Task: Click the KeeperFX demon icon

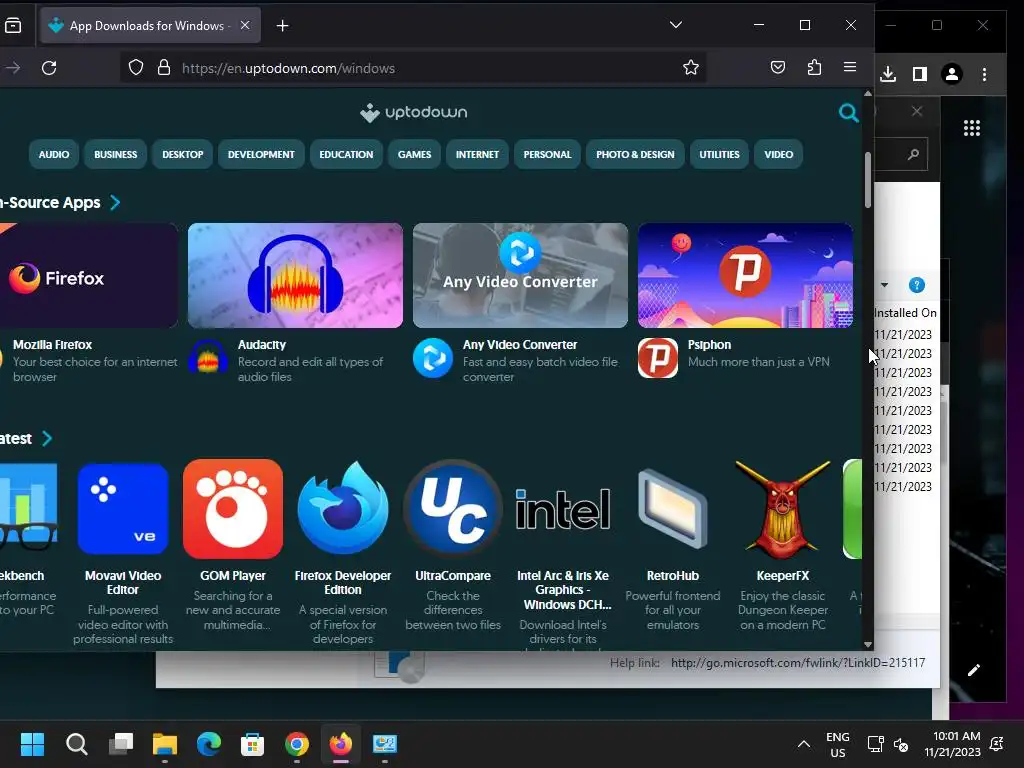Action: pos(782,509)
